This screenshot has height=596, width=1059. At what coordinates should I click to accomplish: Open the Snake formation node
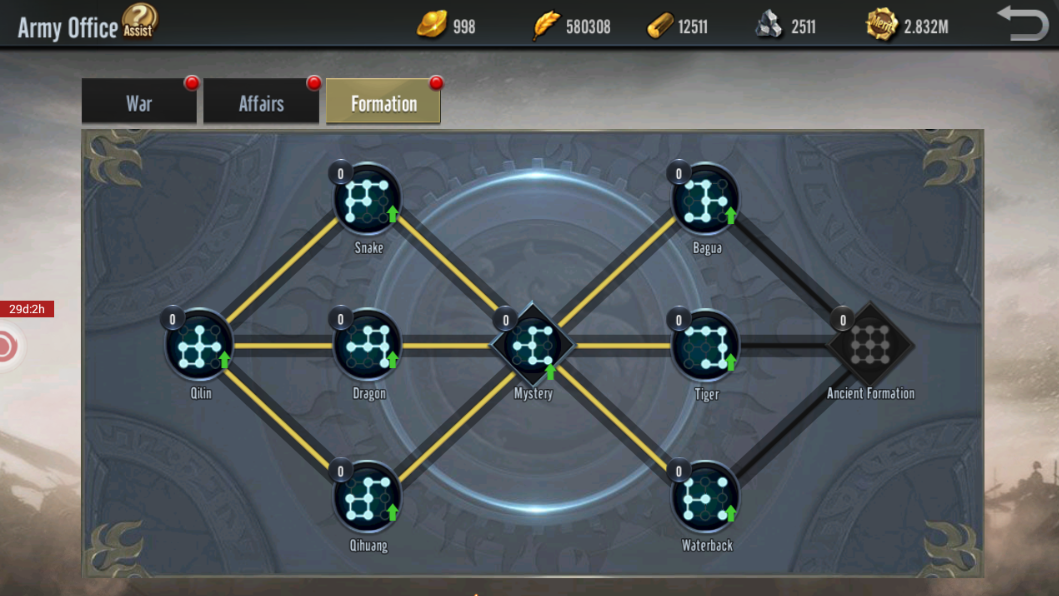click(x=367, y=200)
